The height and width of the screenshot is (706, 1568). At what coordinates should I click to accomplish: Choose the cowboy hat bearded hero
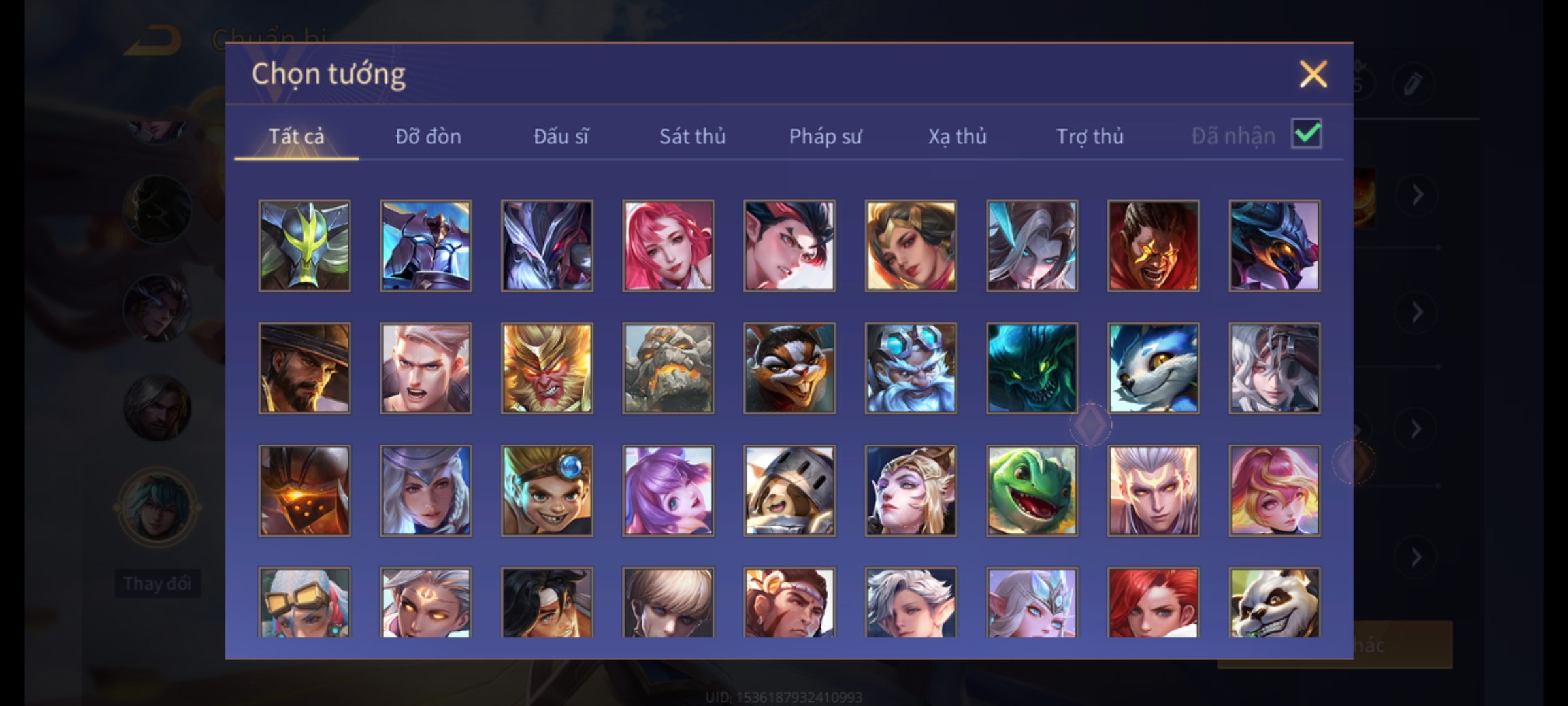tap(304, 368)
